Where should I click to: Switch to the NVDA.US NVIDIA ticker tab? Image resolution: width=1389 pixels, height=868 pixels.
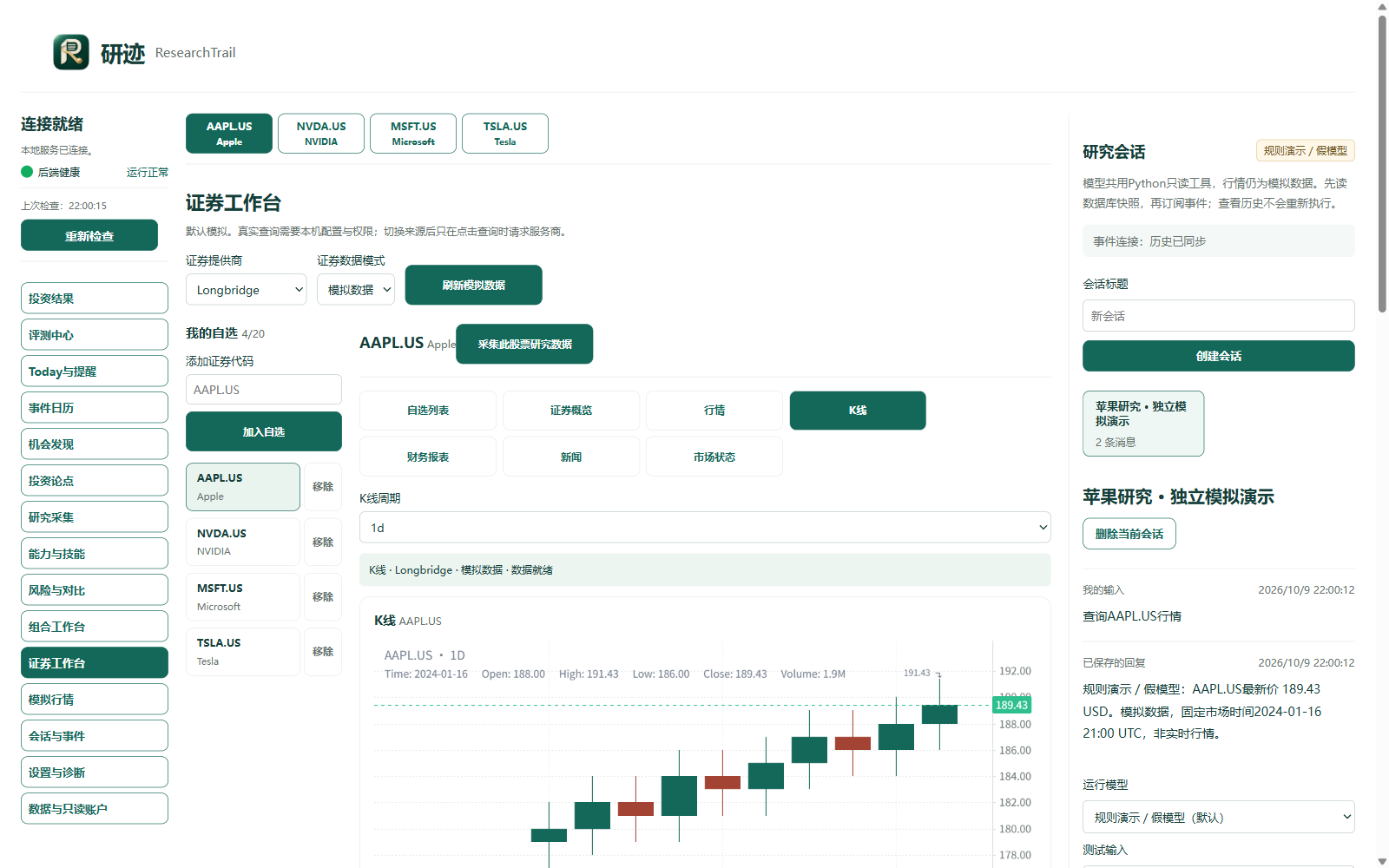click(x=321, y=134)
